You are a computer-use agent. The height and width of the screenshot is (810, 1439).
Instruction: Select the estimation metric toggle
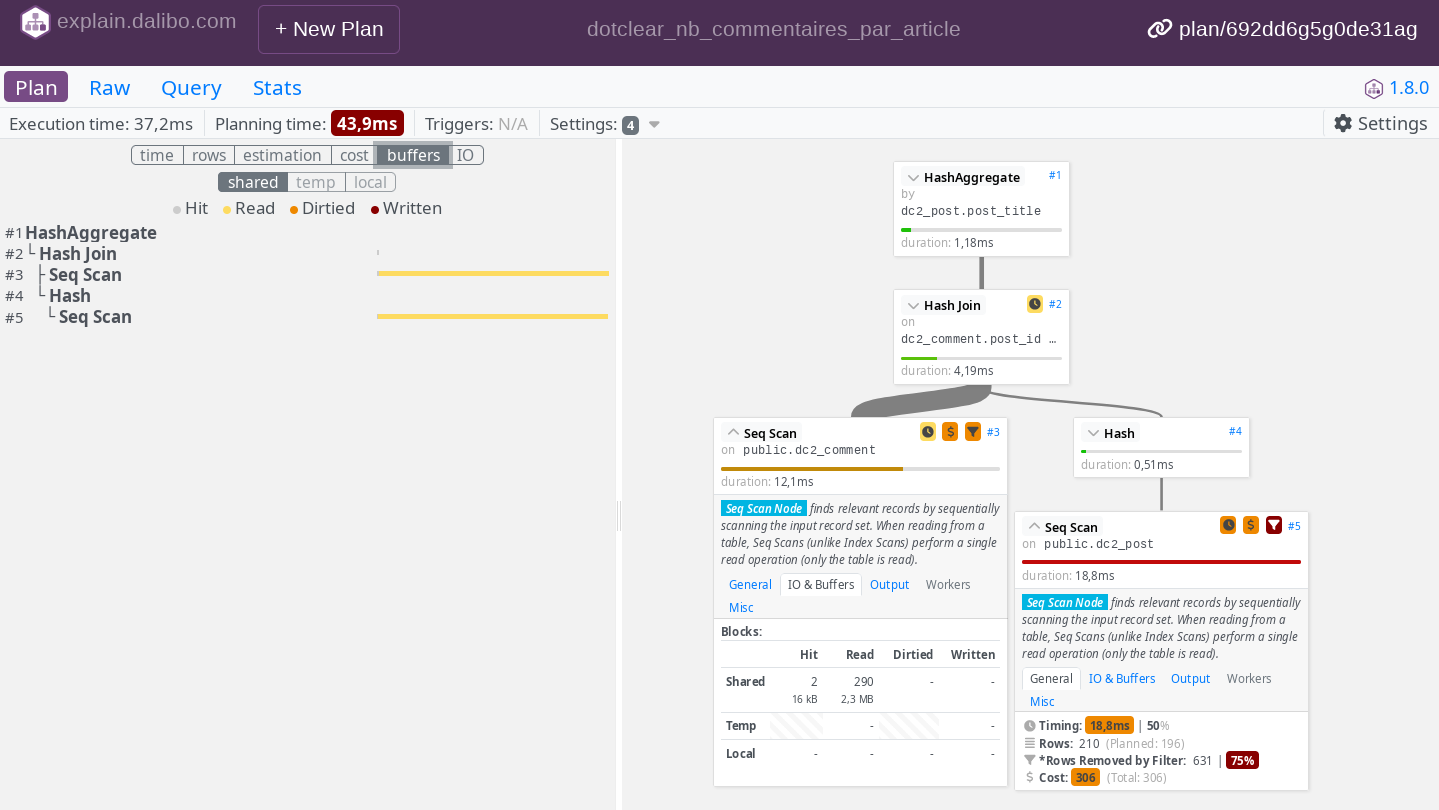coord(283,155)
